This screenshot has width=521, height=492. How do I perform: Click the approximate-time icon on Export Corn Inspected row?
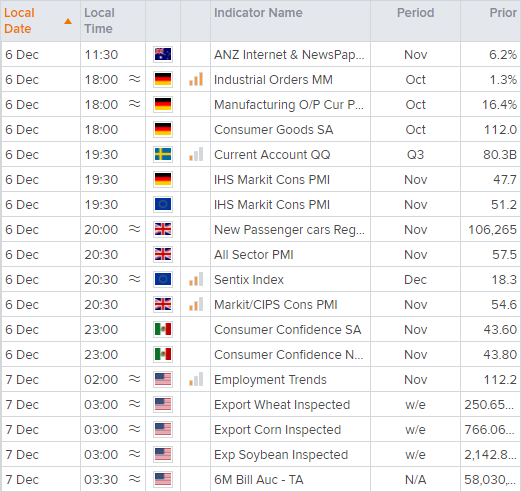click(x=135, y=429)
